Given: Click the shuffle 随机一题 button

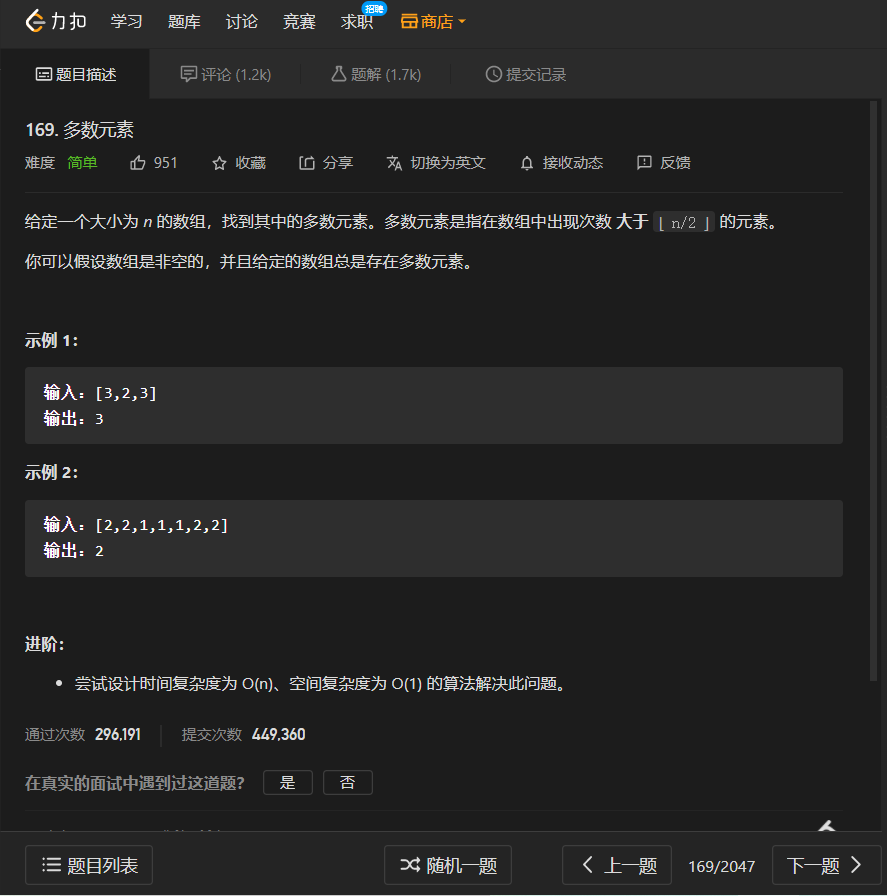Looking at the screenshot, I should tap(448, 865).
